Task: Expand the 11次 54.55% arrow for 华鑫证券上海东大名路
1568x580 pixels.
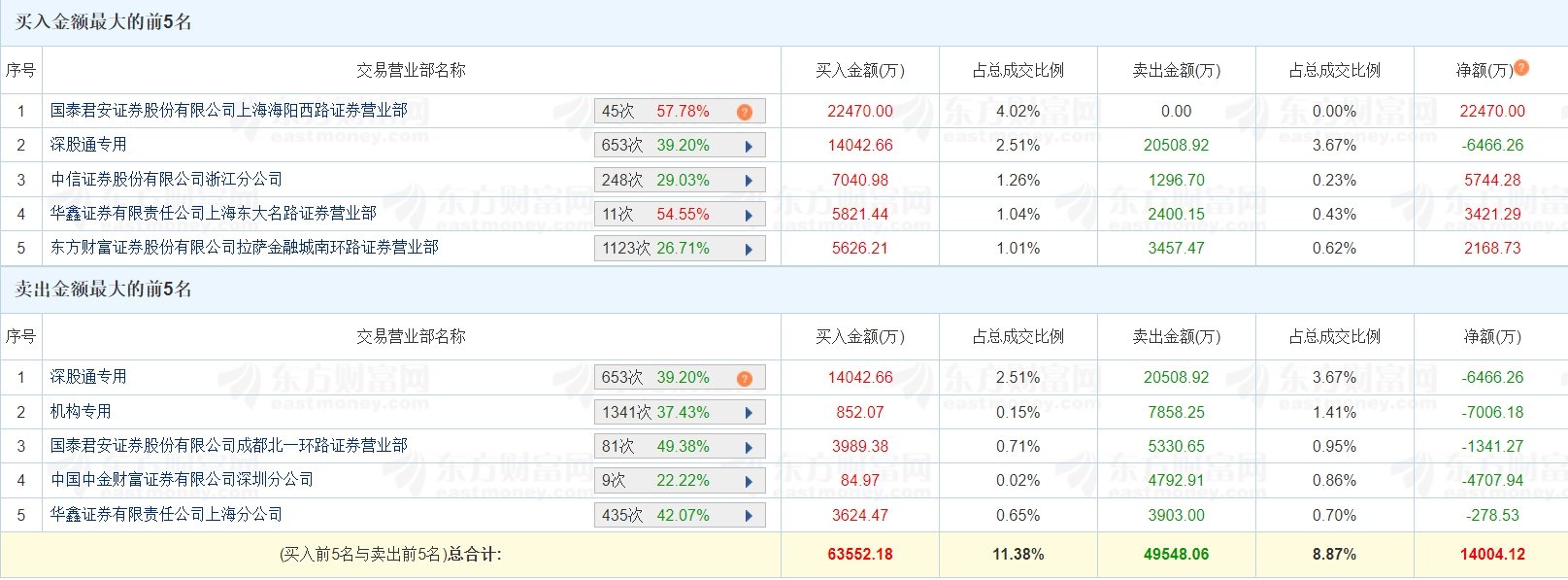Action: (749, 215)
